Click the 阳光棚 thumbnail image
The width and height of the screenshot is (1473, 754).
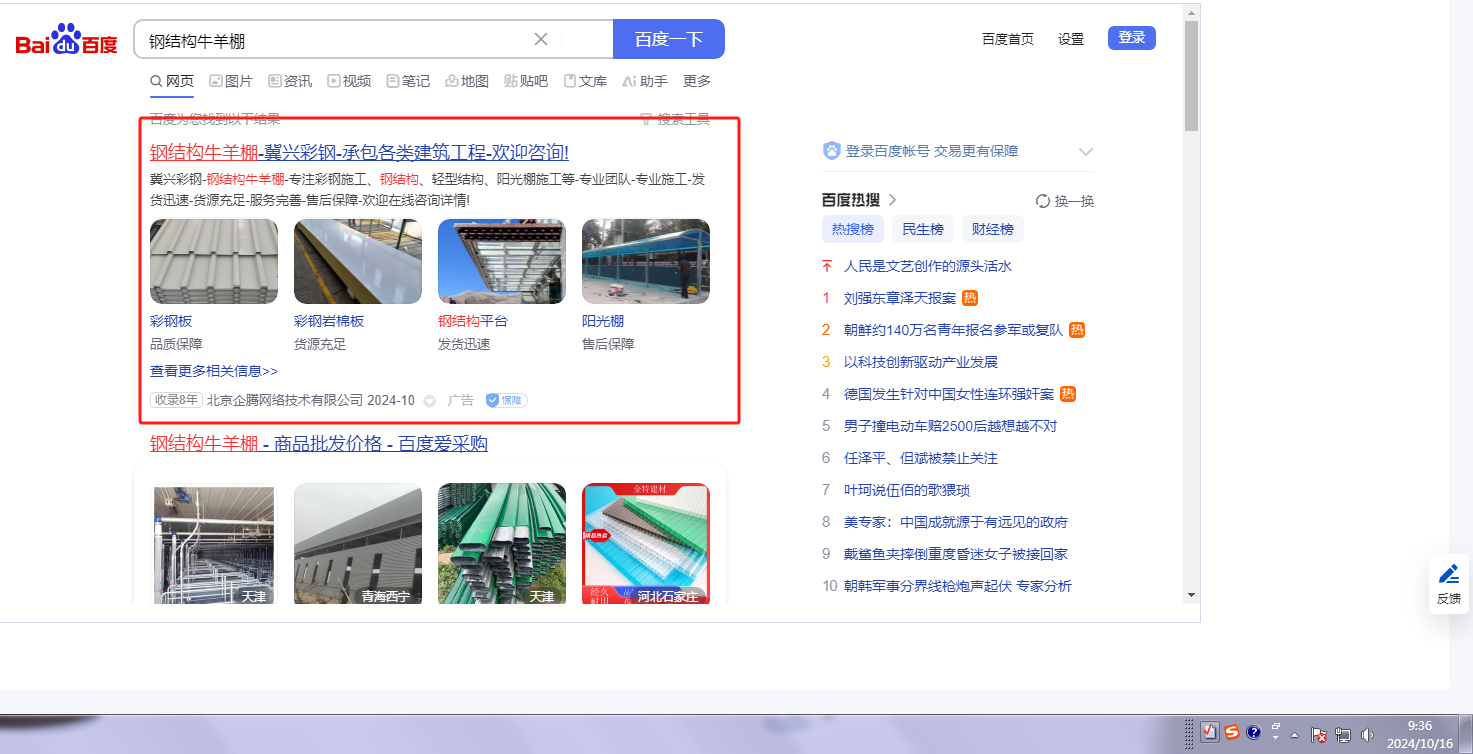pyautogui.click(x=646, y=261)
